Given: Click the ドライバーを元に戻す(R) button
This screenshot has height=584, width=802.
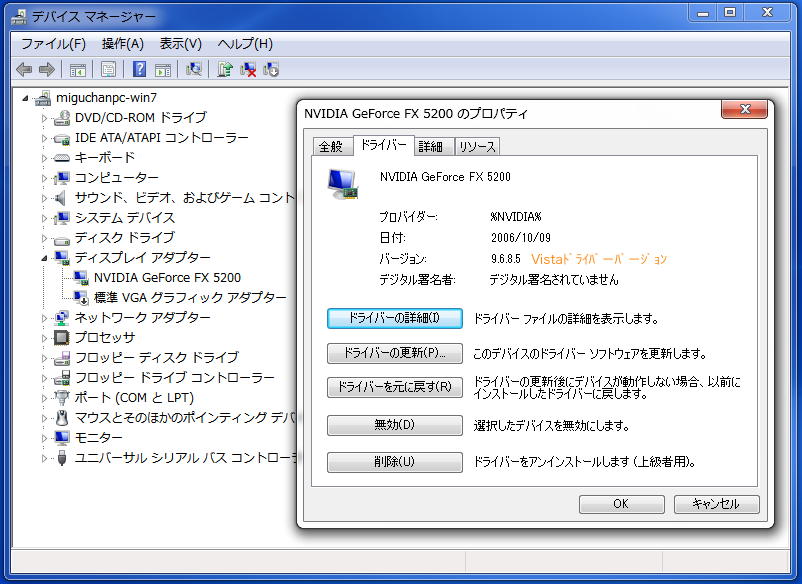Looking at the screenshot, I should (x=395, y=387).
